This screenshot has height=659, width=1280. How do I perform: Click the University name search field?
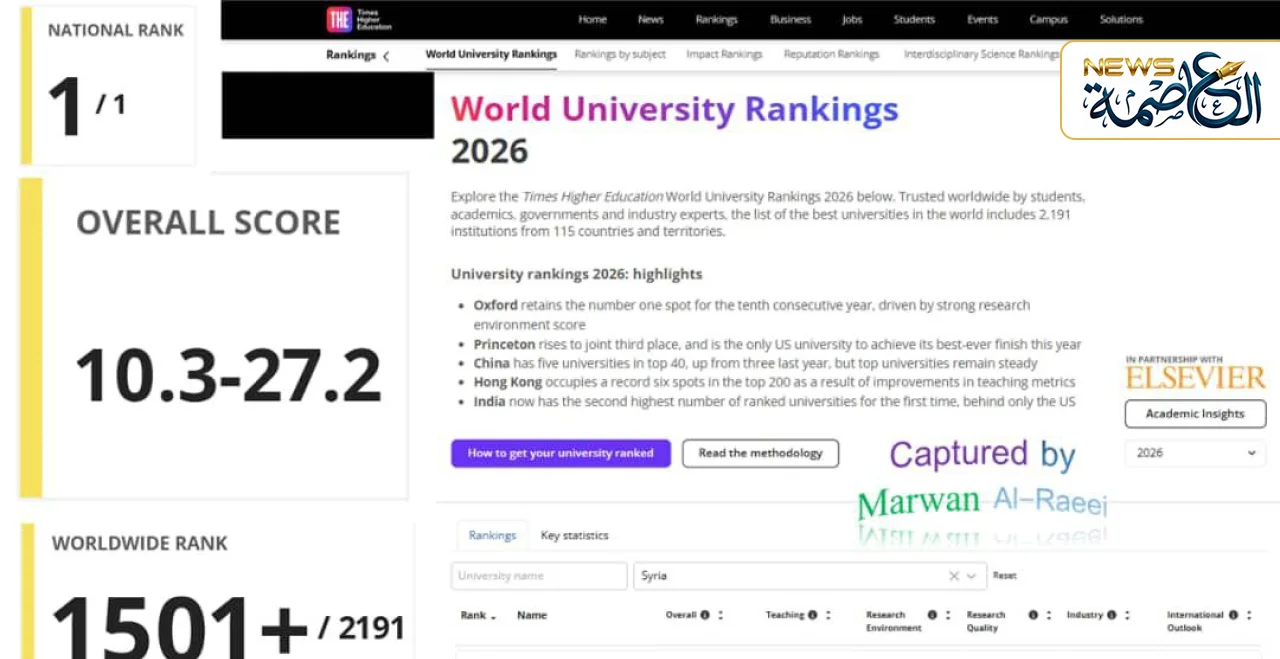pyautogui.click(x=539, y=576)
